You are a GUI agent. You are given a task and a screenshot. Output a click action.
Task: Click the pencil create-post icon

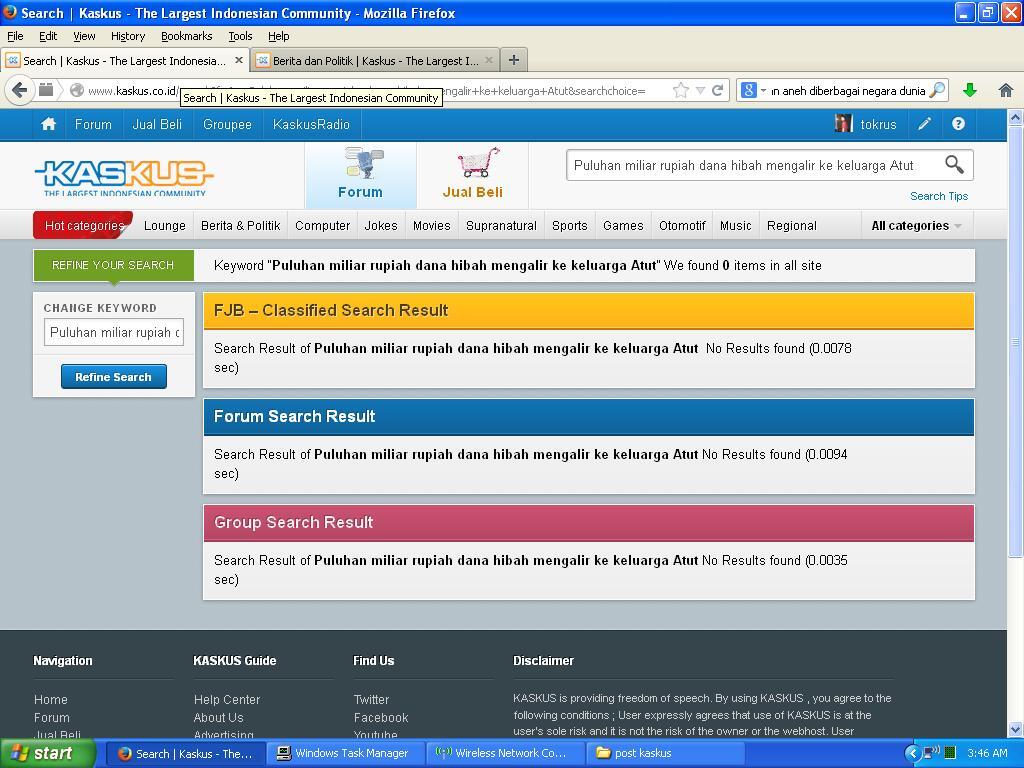(x=925, y=124)
